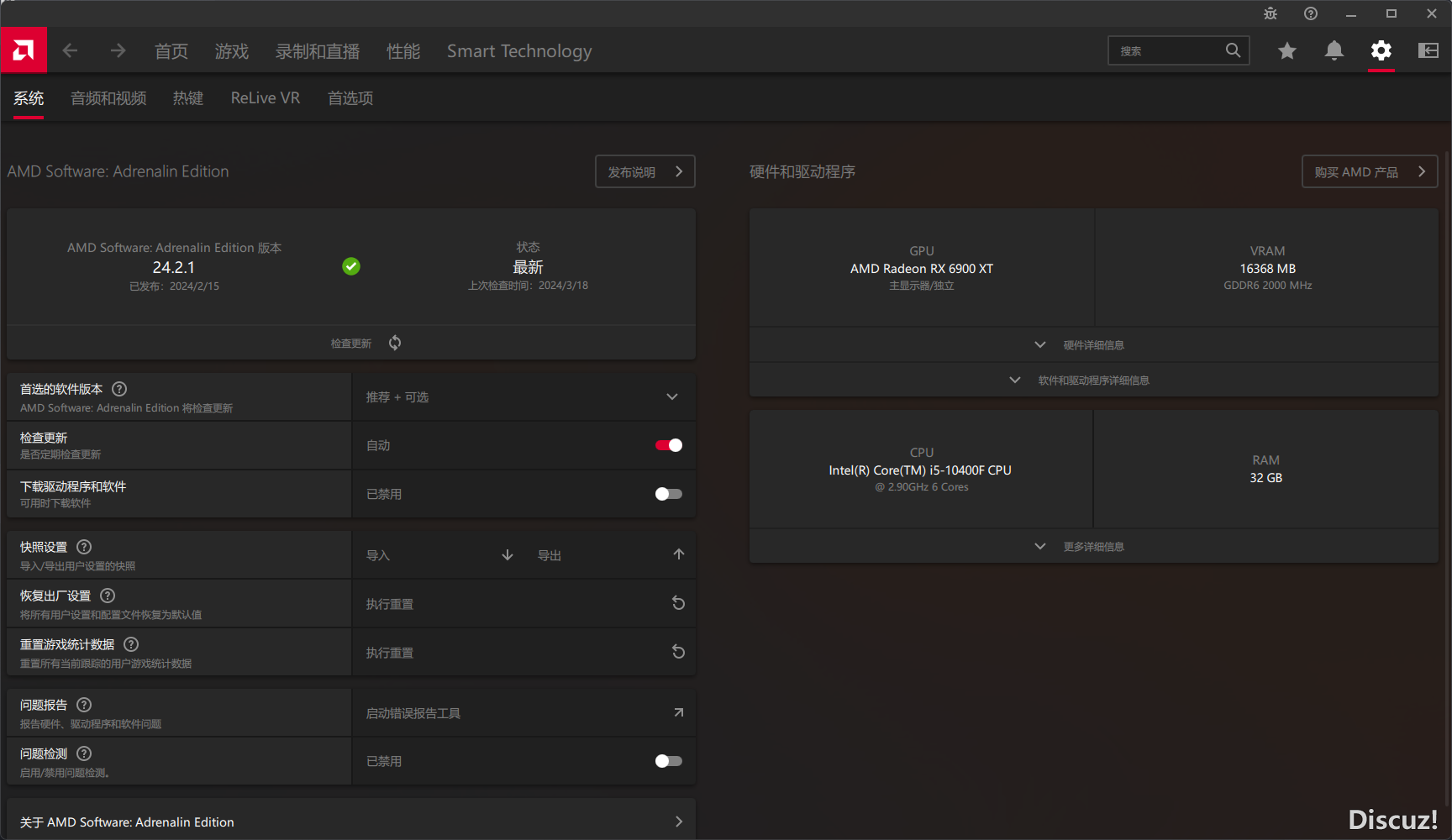Toggle the sidebar panel icon

click(x=1428, y=51)
